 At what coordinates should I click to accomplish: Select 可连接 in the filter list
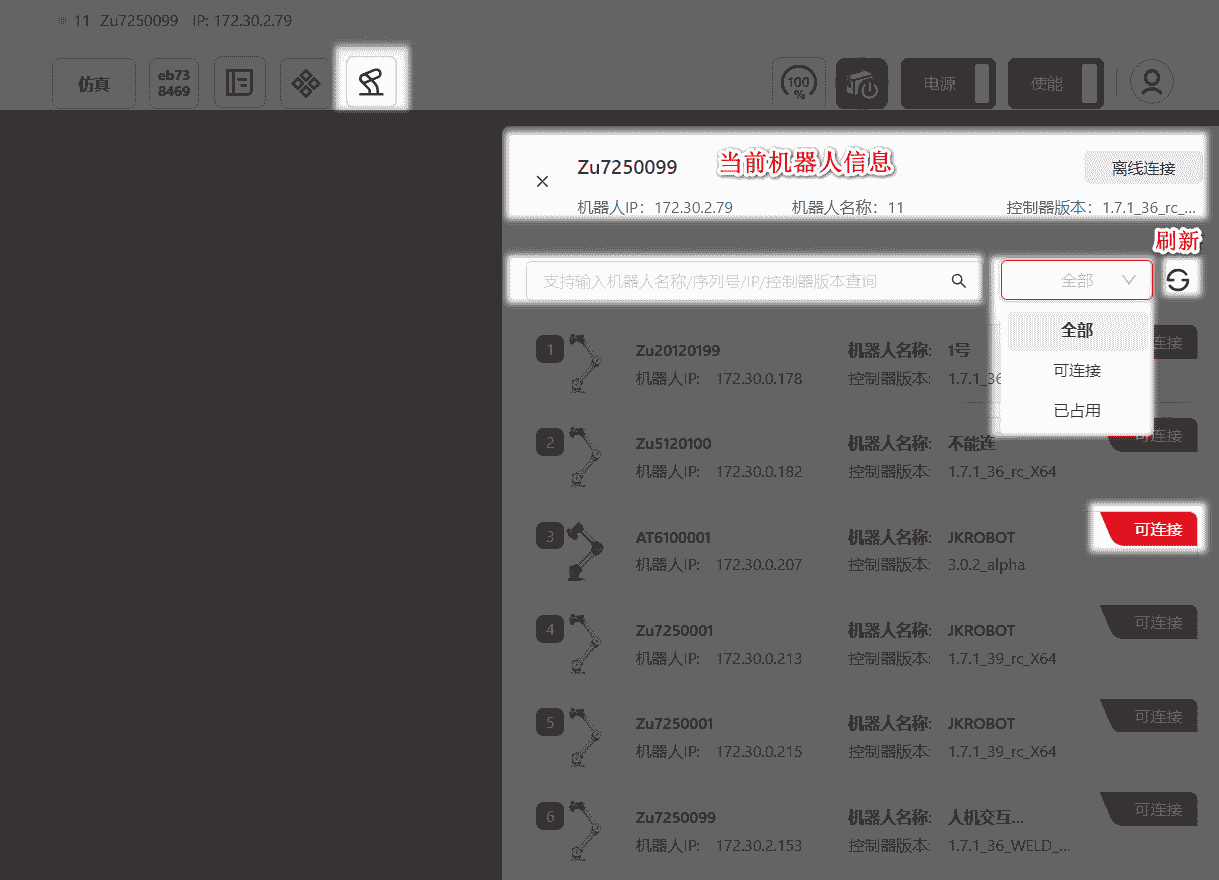pyautogui.click(x=1077, y=371)
